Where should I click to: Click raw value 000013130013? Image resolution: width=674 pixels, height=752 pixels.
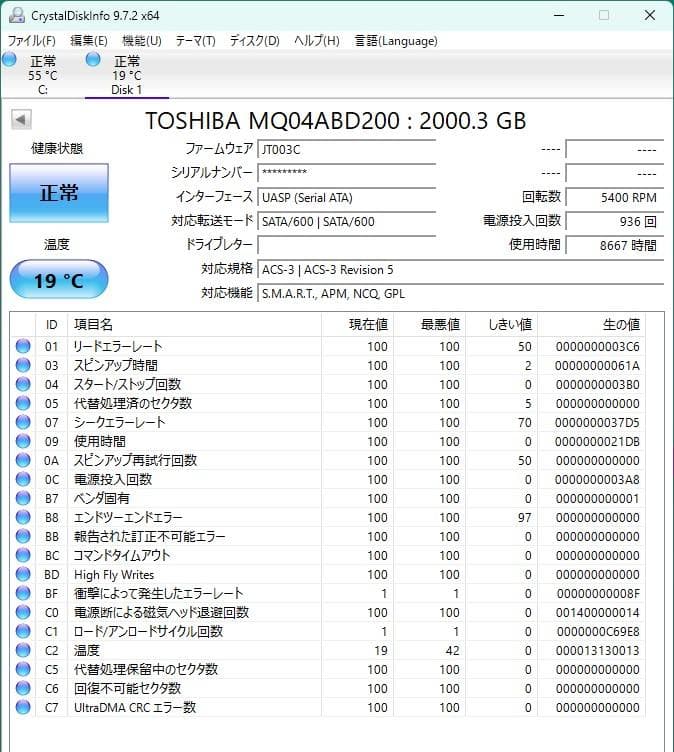pos(598,650)
